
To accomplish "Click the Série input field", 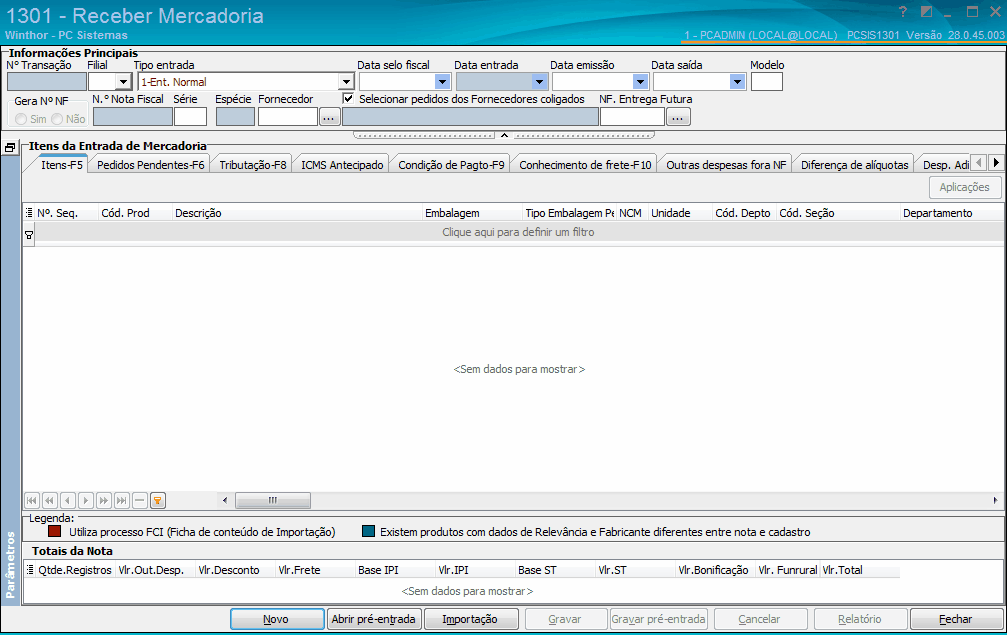I will pyautogui.click(x=190, y=117).
